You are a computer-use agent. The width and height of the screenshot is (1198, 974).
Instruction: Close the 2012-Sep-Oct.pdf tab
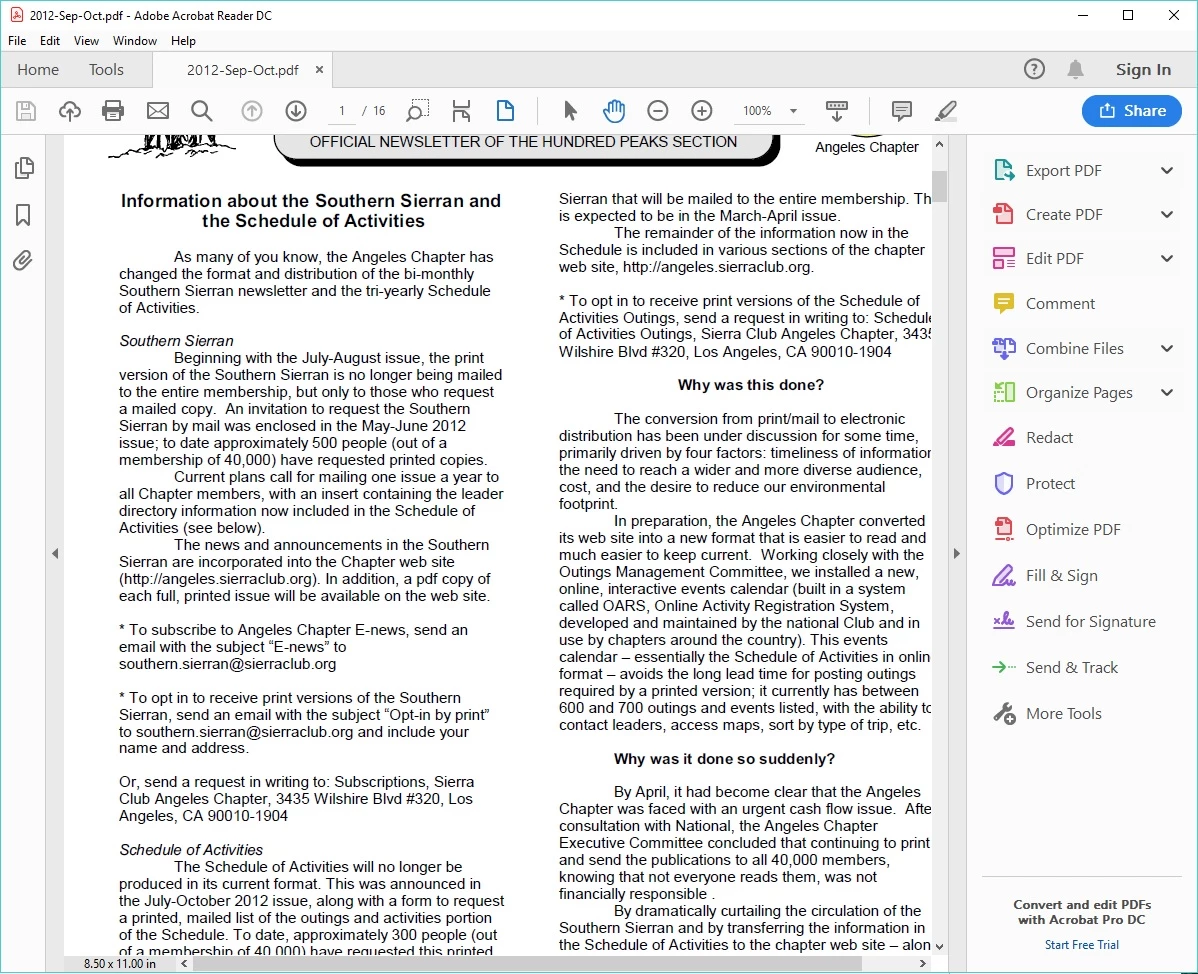click(319, 70)
